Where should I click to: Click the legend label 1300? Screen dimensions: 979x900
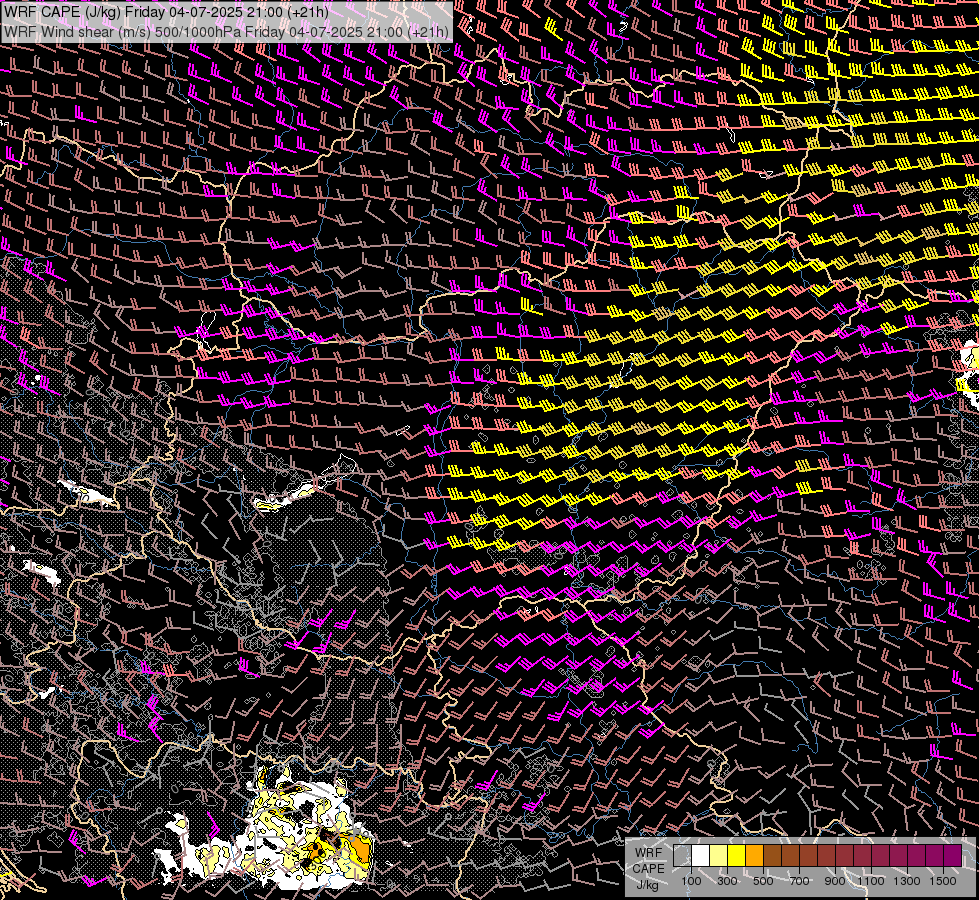(907, 881)
